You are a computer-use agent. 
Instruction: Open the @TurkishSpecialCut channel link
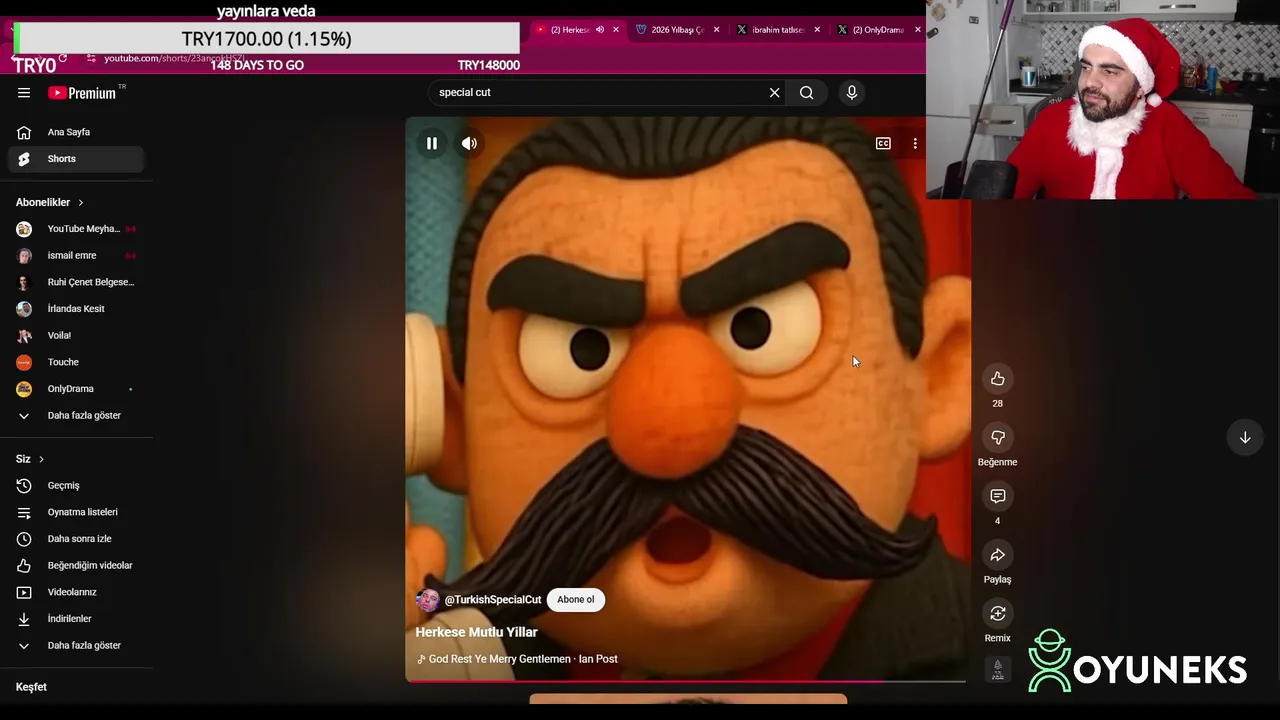[493, 600]
